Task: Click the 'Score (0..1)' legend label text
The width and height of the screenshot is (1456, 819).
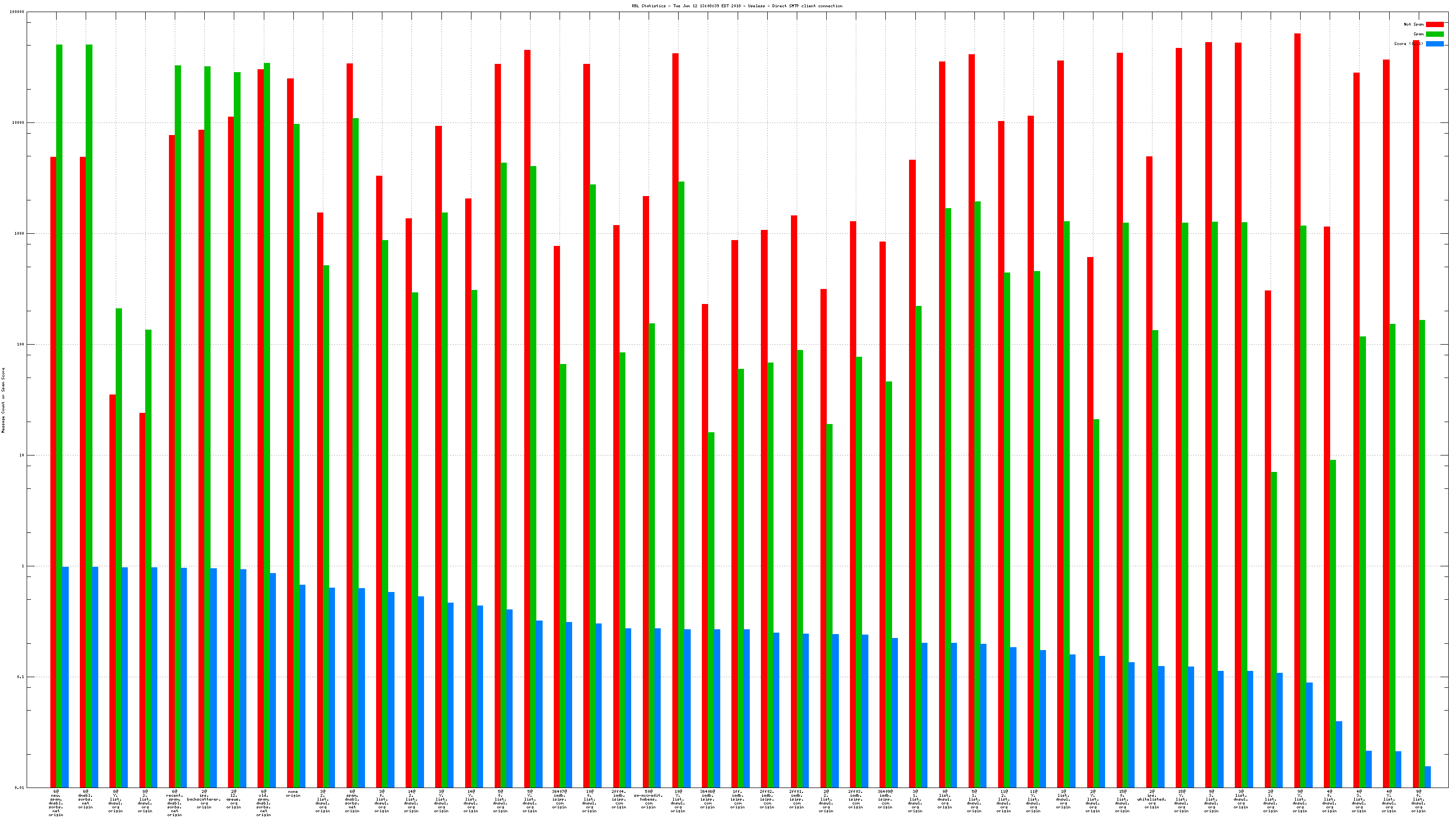Action: coord(1408,44)
